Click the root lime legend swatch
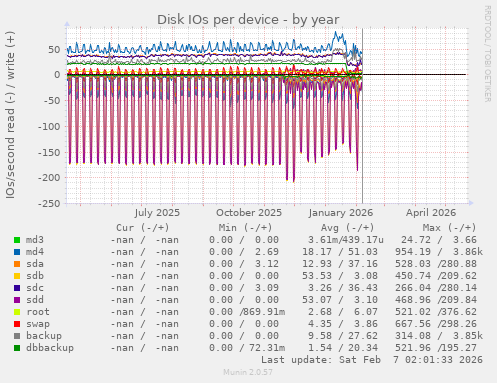Image resolution: width=497 pixels, height=383 pixels. (x=17, y=312)
